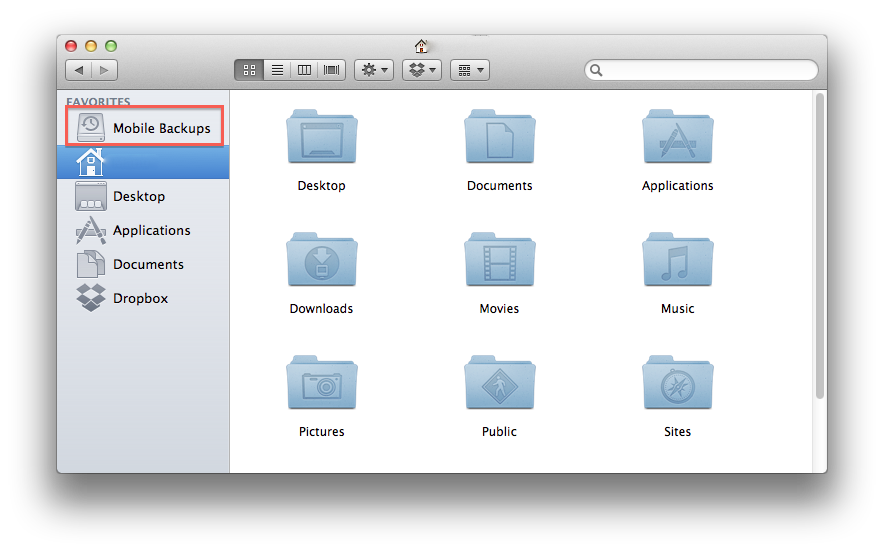The width and height of the screenshot is (884, 552).
Task: Select the Documents folder icon
Action: tap(500, 137)
